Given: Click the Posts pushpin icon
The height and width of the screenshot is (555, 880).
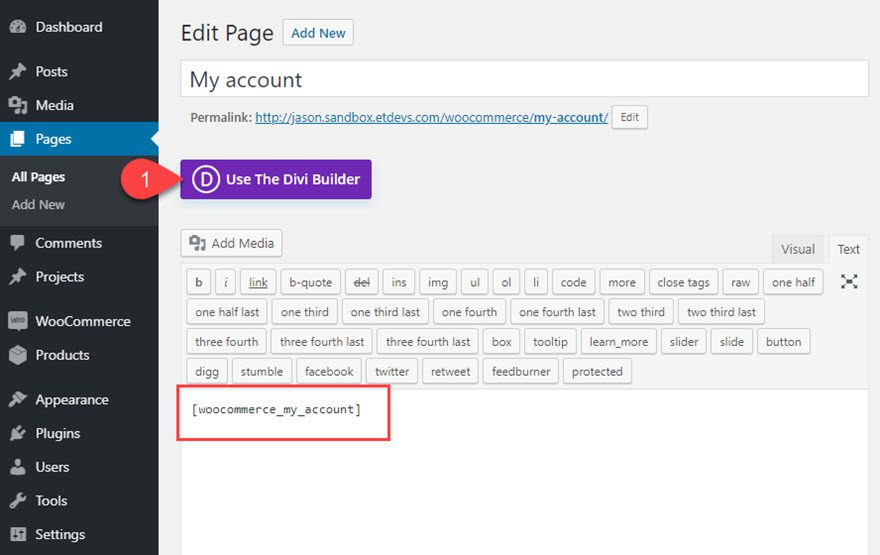Looking at the screenshot, I should pos(18,71).
